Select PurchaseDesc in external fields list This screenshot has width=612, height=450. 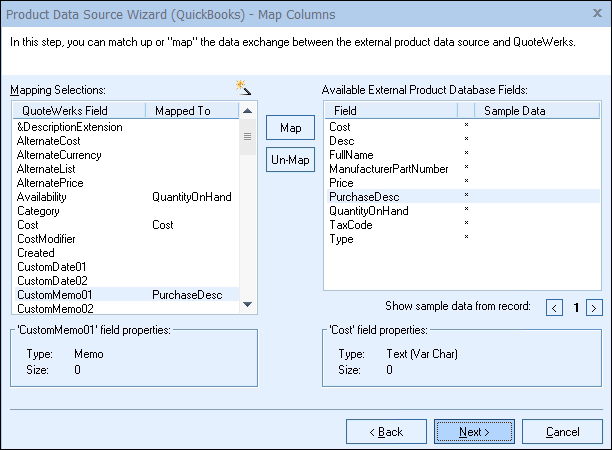[362, 197]
